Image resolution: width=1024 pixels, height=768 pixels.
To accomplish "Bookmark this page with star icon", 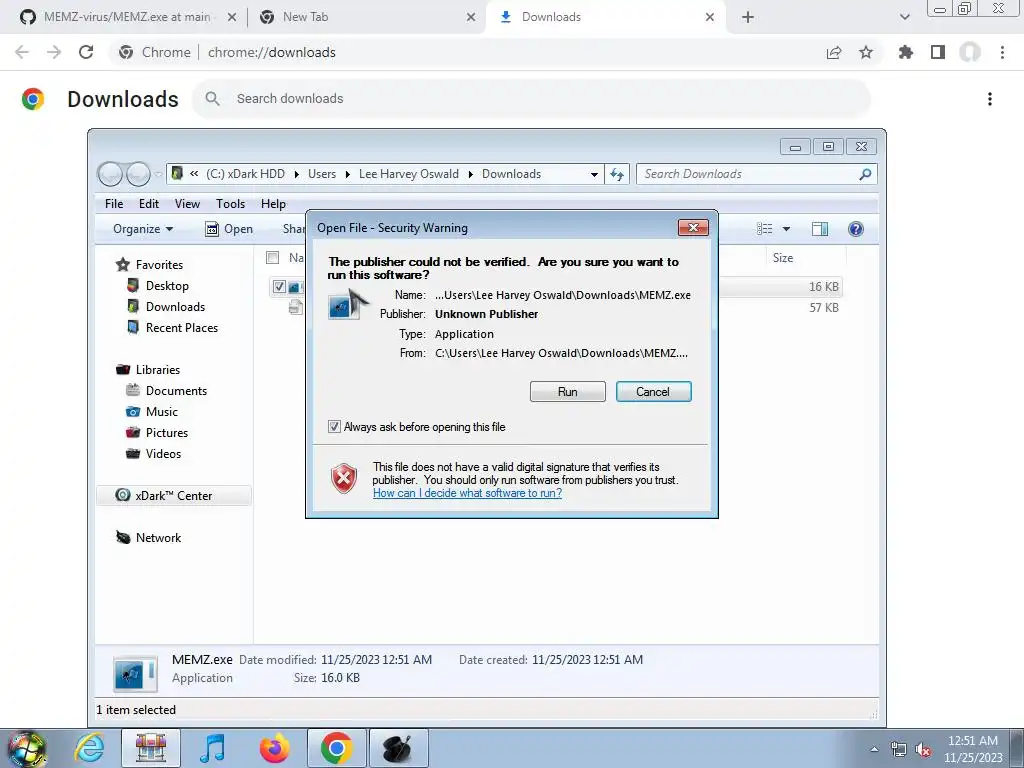I will pos(866,52).
